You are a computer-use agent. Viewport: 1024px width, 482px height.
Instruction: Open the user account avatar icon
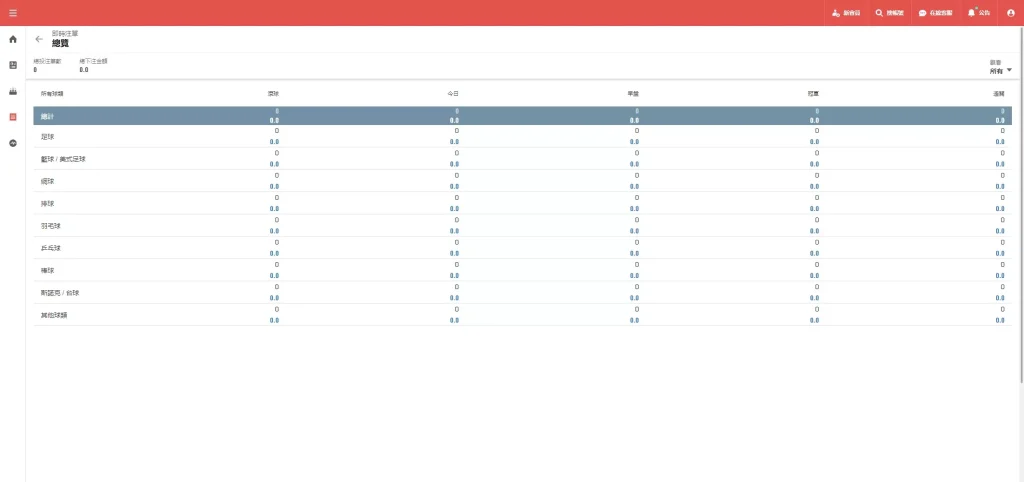(x=1010, y=13)
